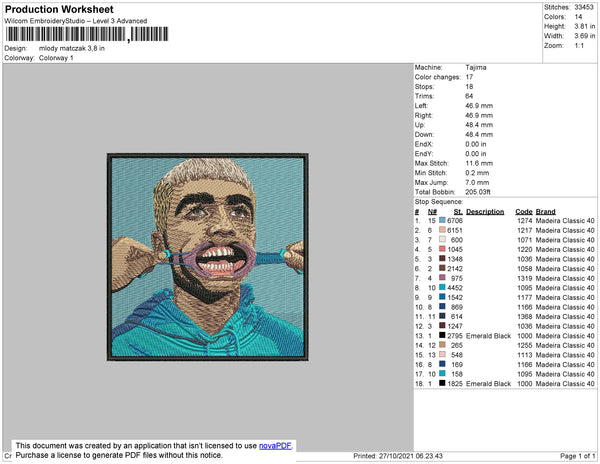Select the tan swatch for stop 14

point(442,345)
